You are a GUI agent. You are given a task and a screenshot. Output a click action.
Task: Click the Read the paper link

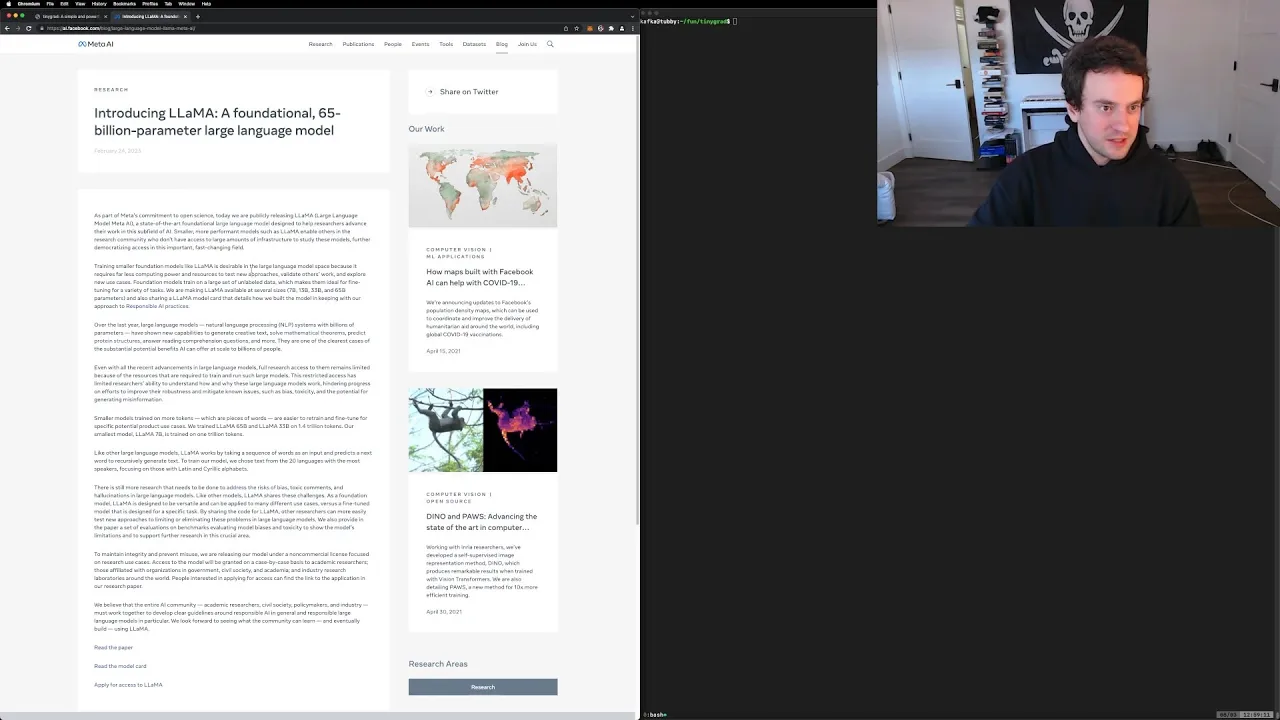pyautogui.click(x=113, y=647)
